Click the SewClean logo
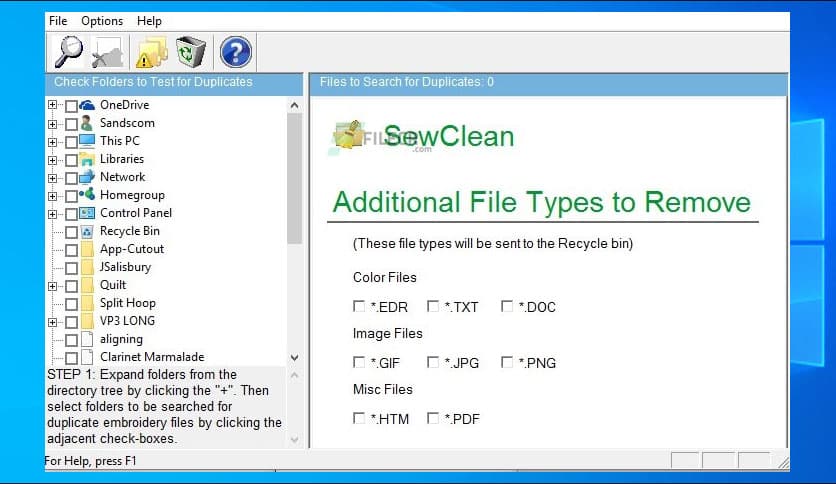The width and height of the screenshot is (836, 484). click(x=422, y=136)
